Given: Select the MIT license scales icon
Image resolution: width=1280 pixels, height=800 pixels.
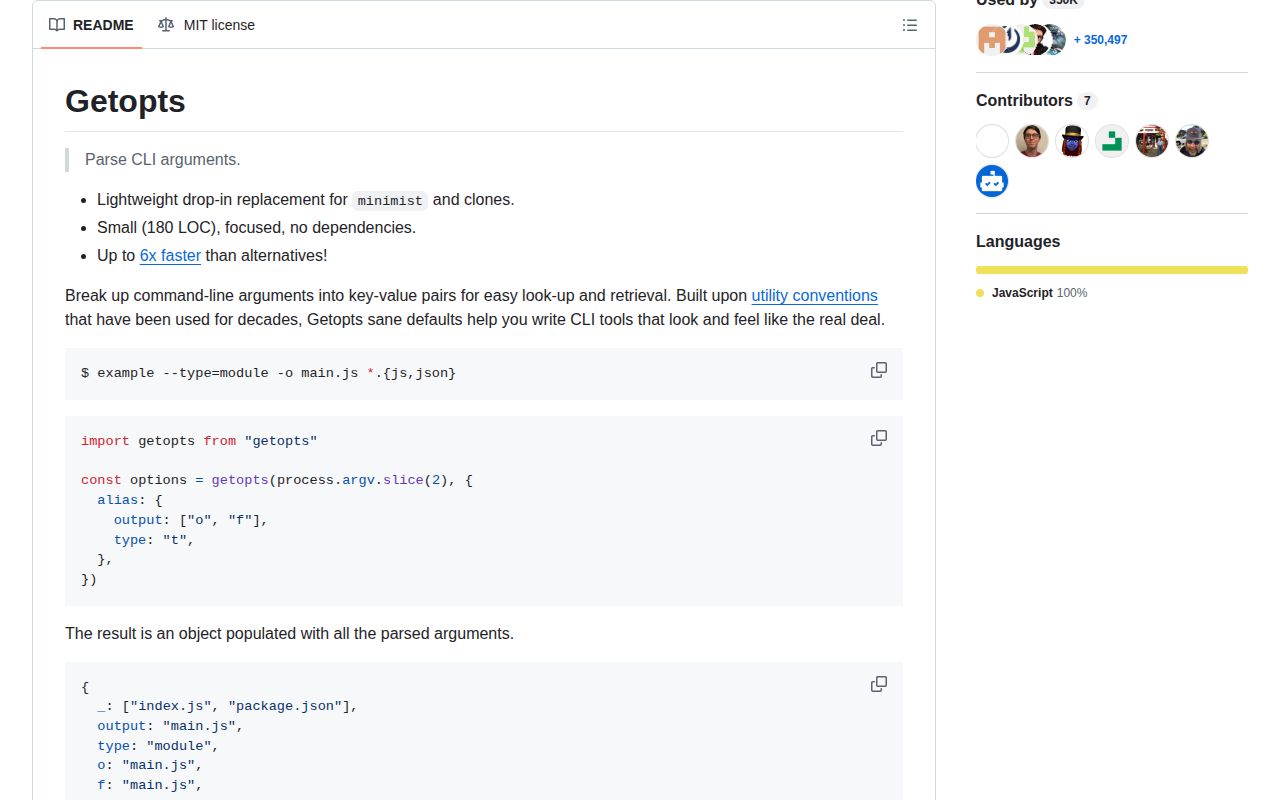Looking at the screenshot, I should tap(166, 25).
